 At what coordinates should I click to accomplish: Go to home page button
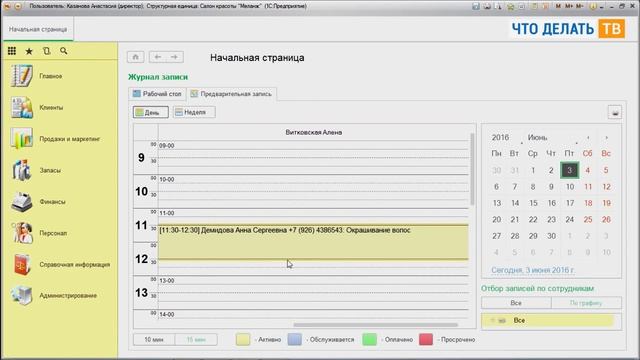pos(136,57)
